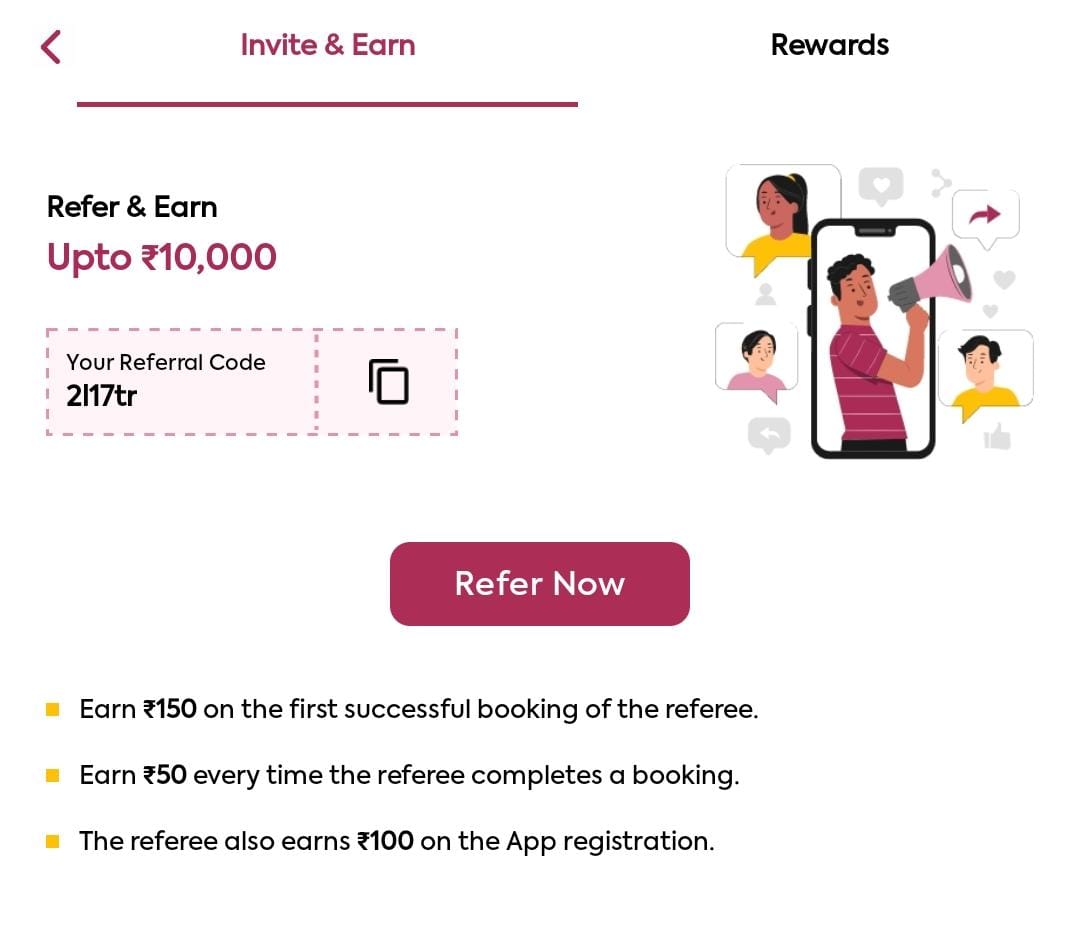Click the heart speech bubble icon
1080x935 pixels.
880,185
